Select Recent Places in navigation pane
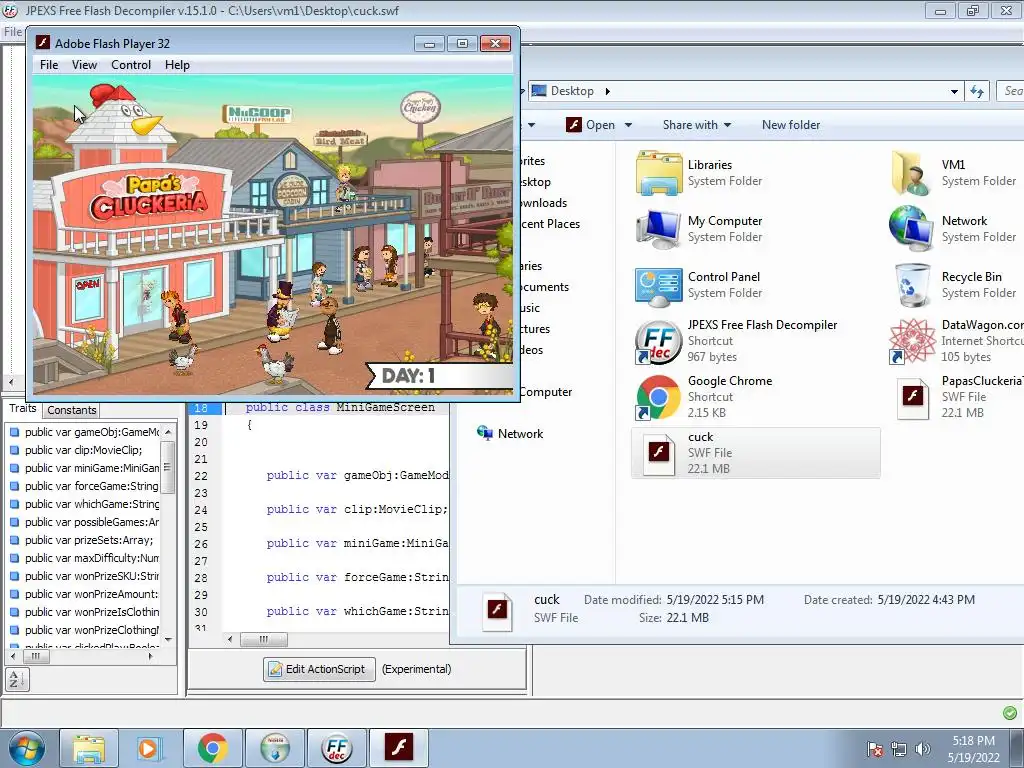This screenshot has width=1024, height=768. pos(551,224)
